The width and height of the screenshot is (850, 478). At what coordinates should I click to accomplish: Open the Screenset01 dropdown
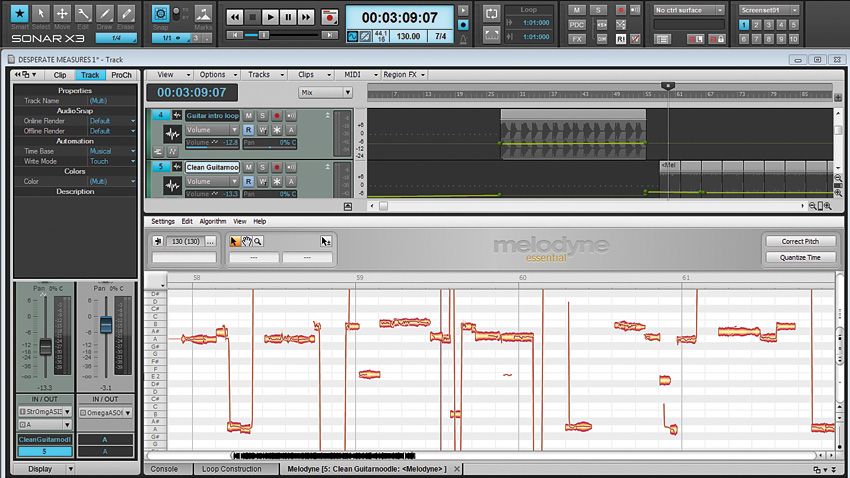point(769,10)
